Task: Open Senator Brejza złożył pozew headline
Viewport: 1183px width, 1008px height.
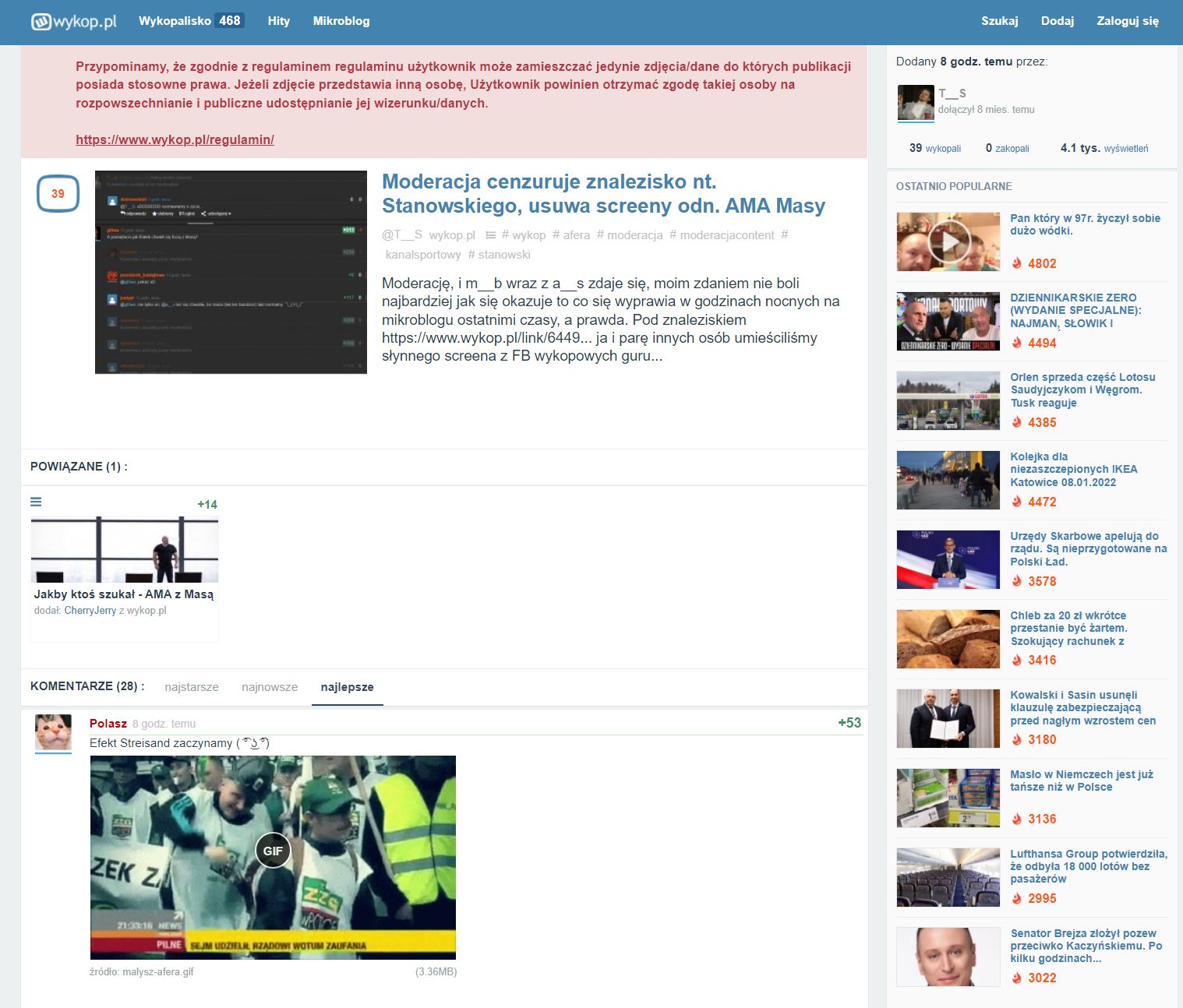Action: [x=1086, y=946]
